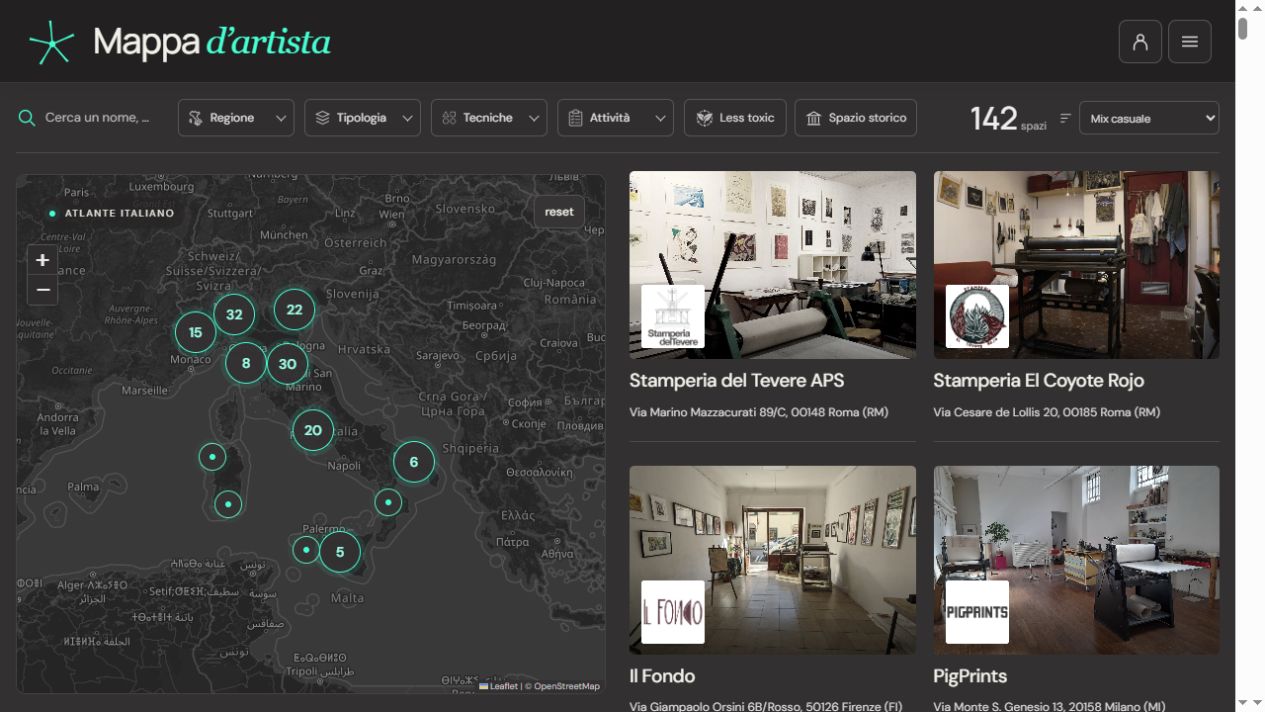Open the Mix casuale sort dropdown
1265x712 pixels.
[1149, 118]
